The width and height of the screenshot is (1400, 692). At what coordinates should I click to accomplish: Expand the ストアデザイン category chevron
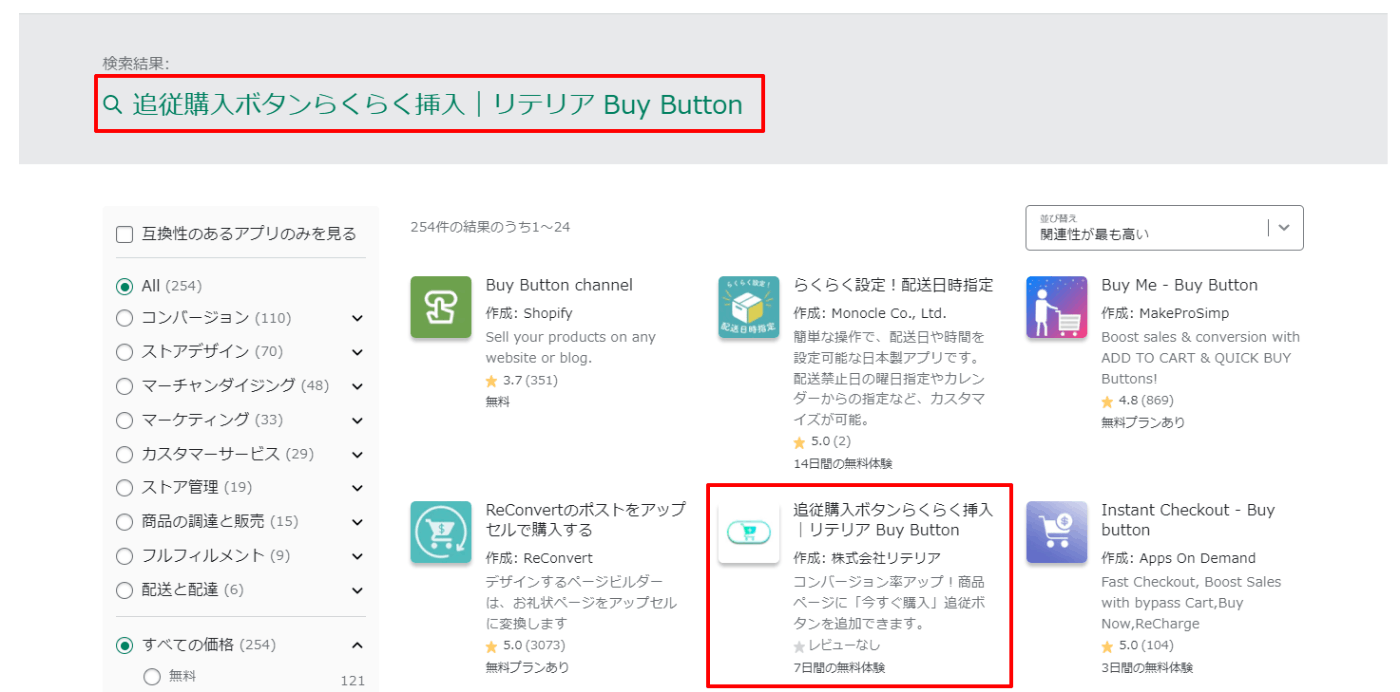tap(357, 353)
